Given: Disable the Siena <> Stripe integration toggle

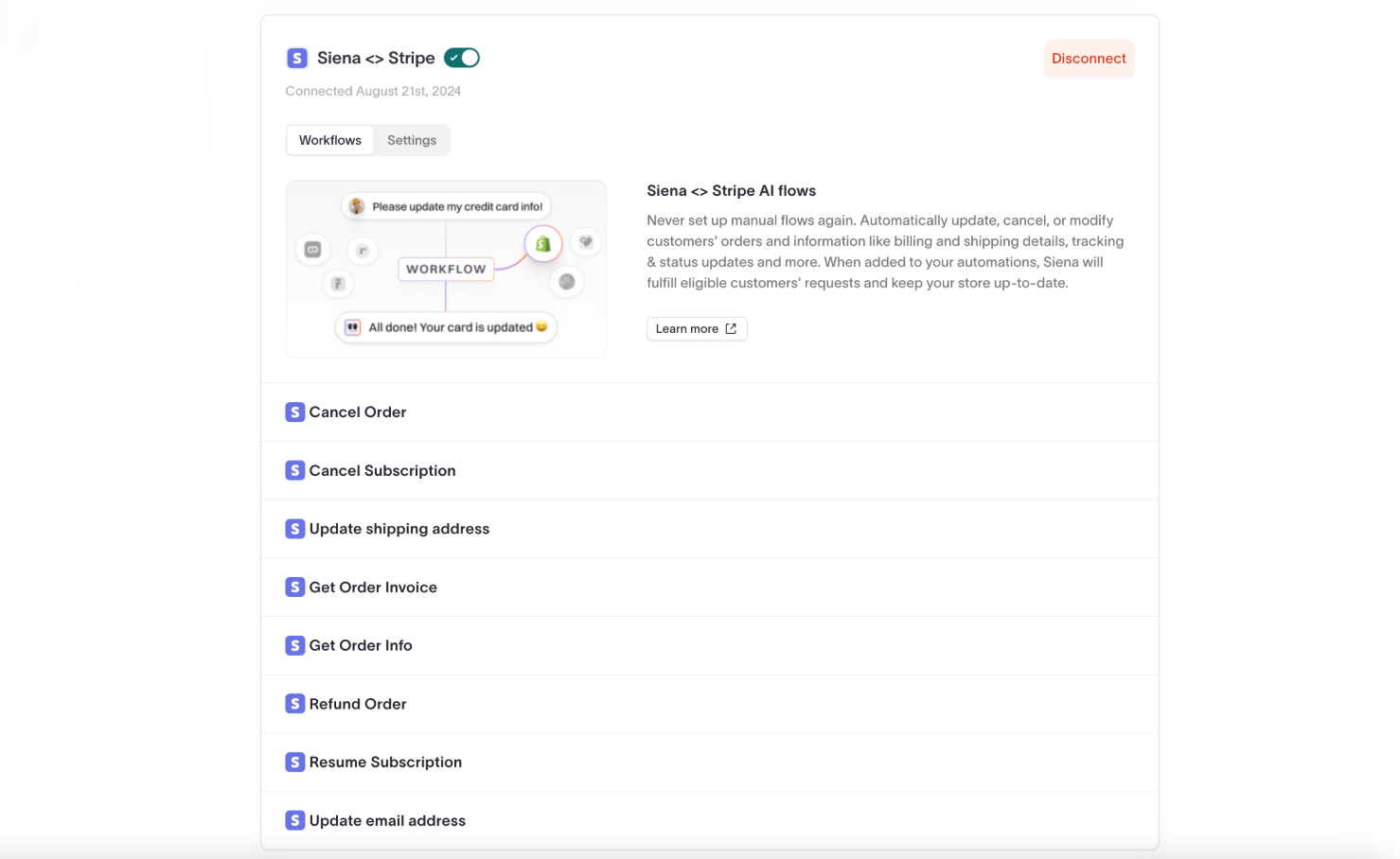Looking at the screenshot, I should click(x=462, y=59).
